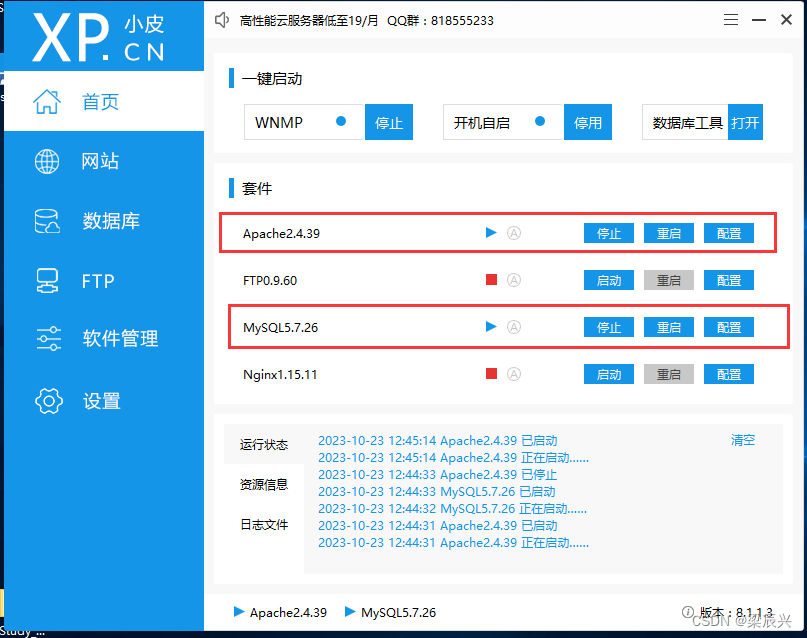Select the 日志文件 tab
This screenshot has width=807, height=638.
[x=264, y=524]
